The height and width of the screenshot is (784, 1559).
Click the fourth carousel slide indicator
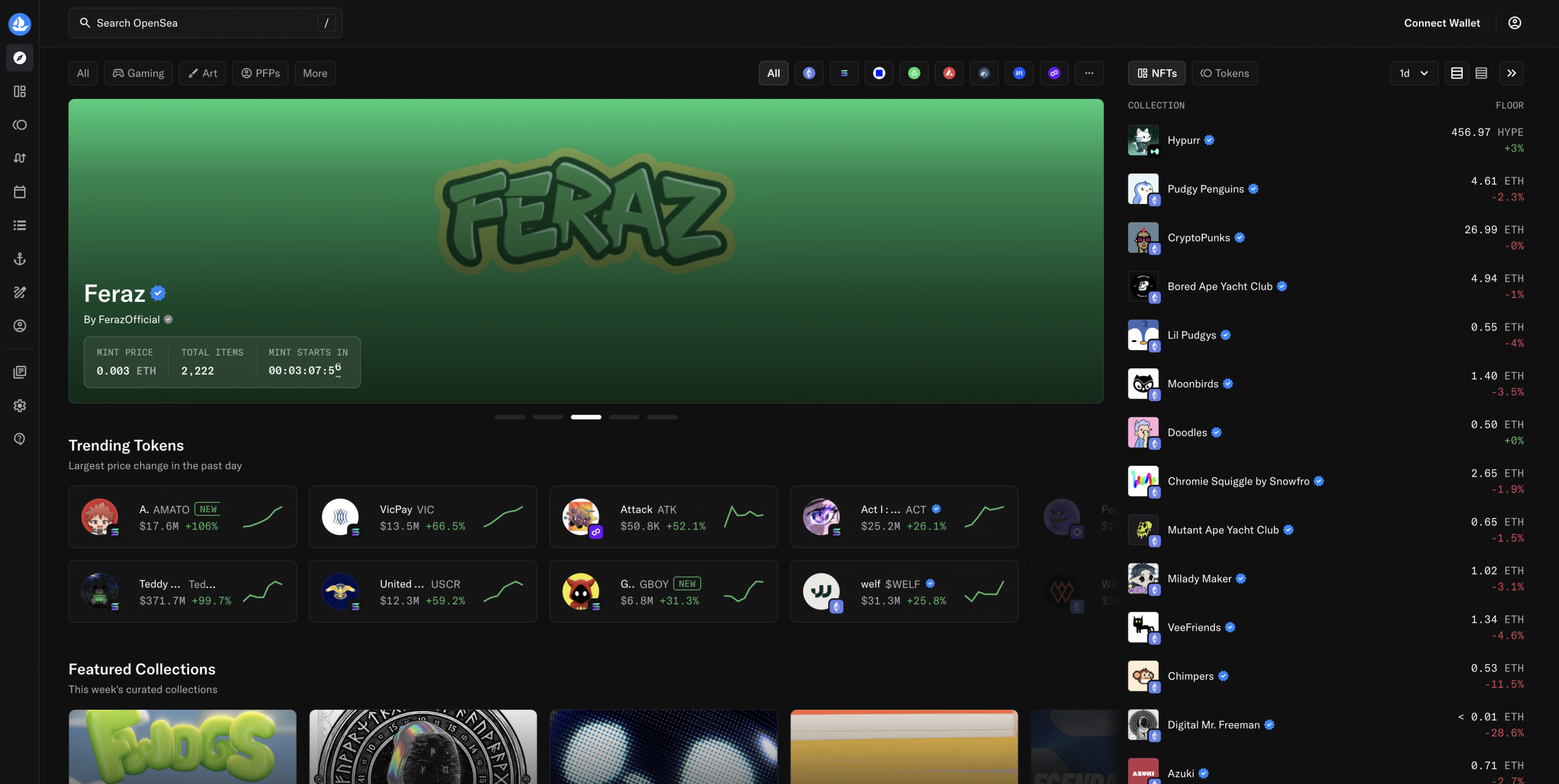tap(624, 417)
